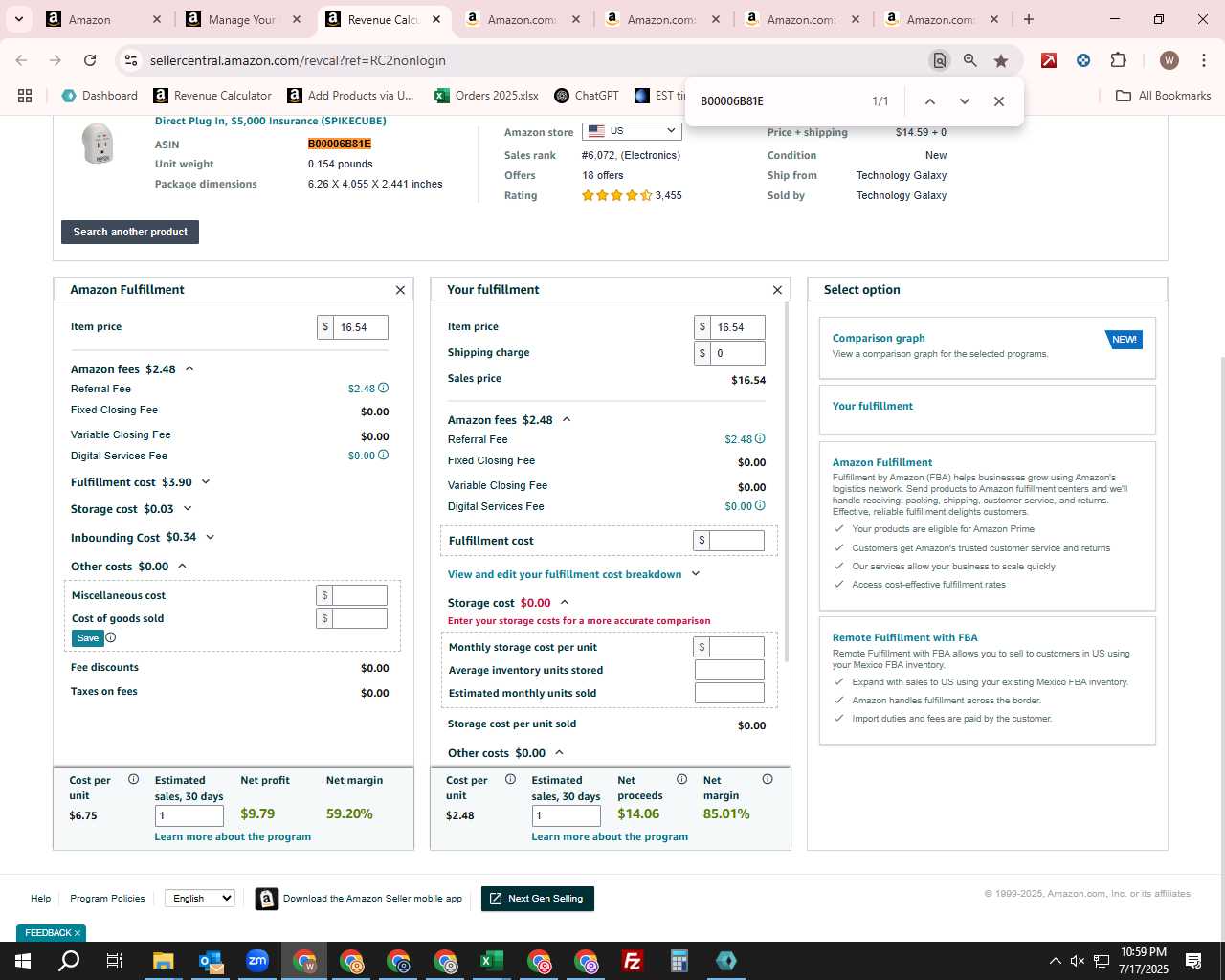This screenshot has width=1225, height=980.
Task: Click Learn more link in Amazon Fulfillment panel
Action: click(233, 836)
